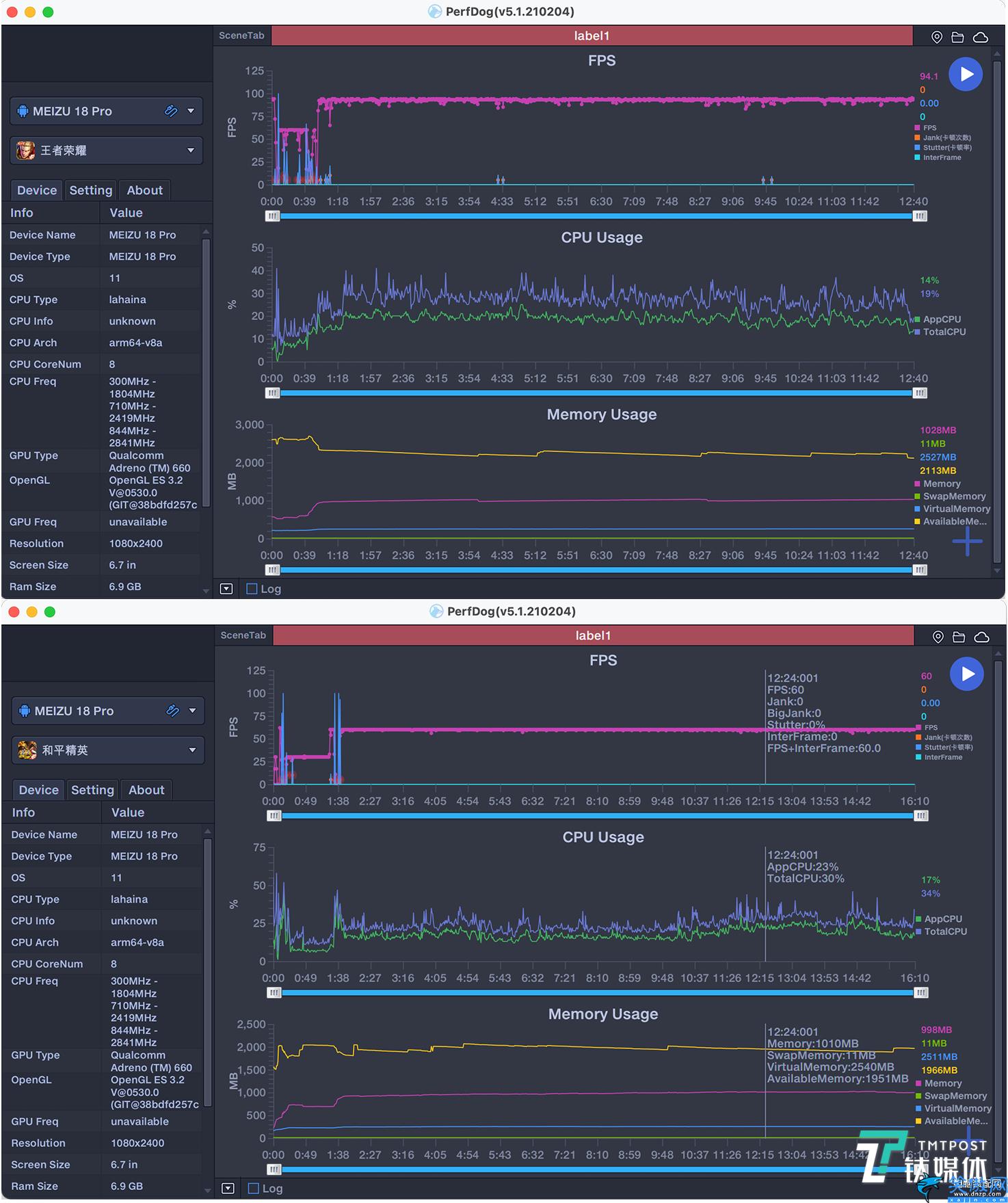1008x1203 pixels.
Task: Toggle InterFrame legend entry in the top window
Action: [938, 157]
